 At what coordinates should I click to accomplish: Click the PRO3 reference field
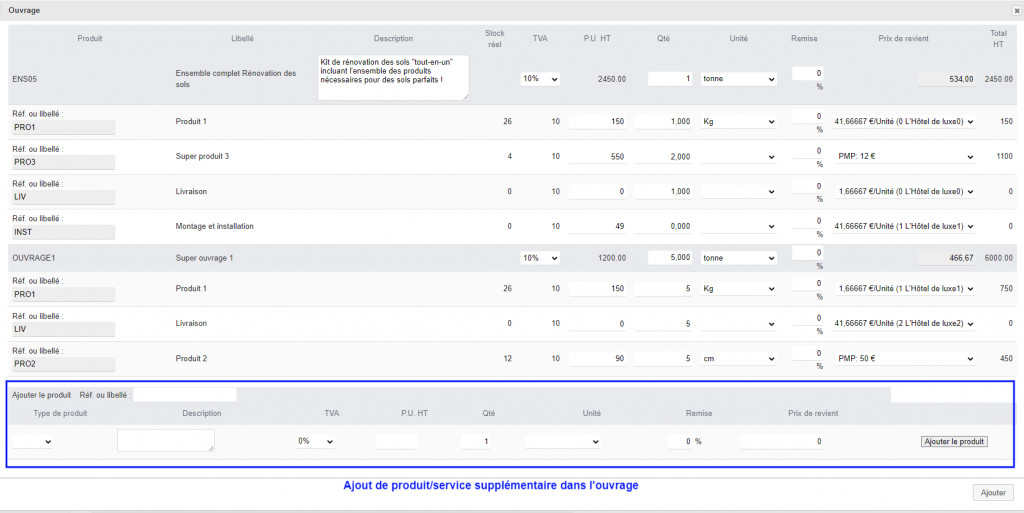click(63, 162)
